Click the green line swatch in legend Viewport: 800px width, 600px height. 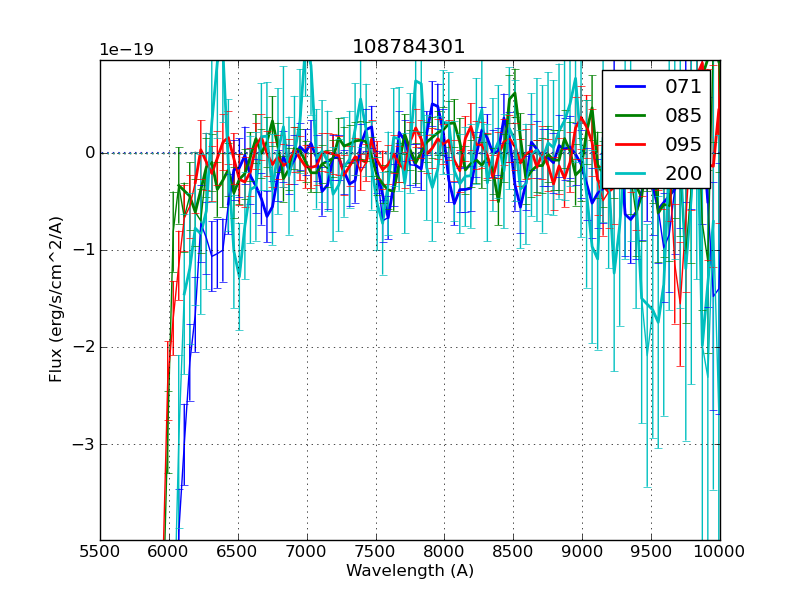point(632,115)
